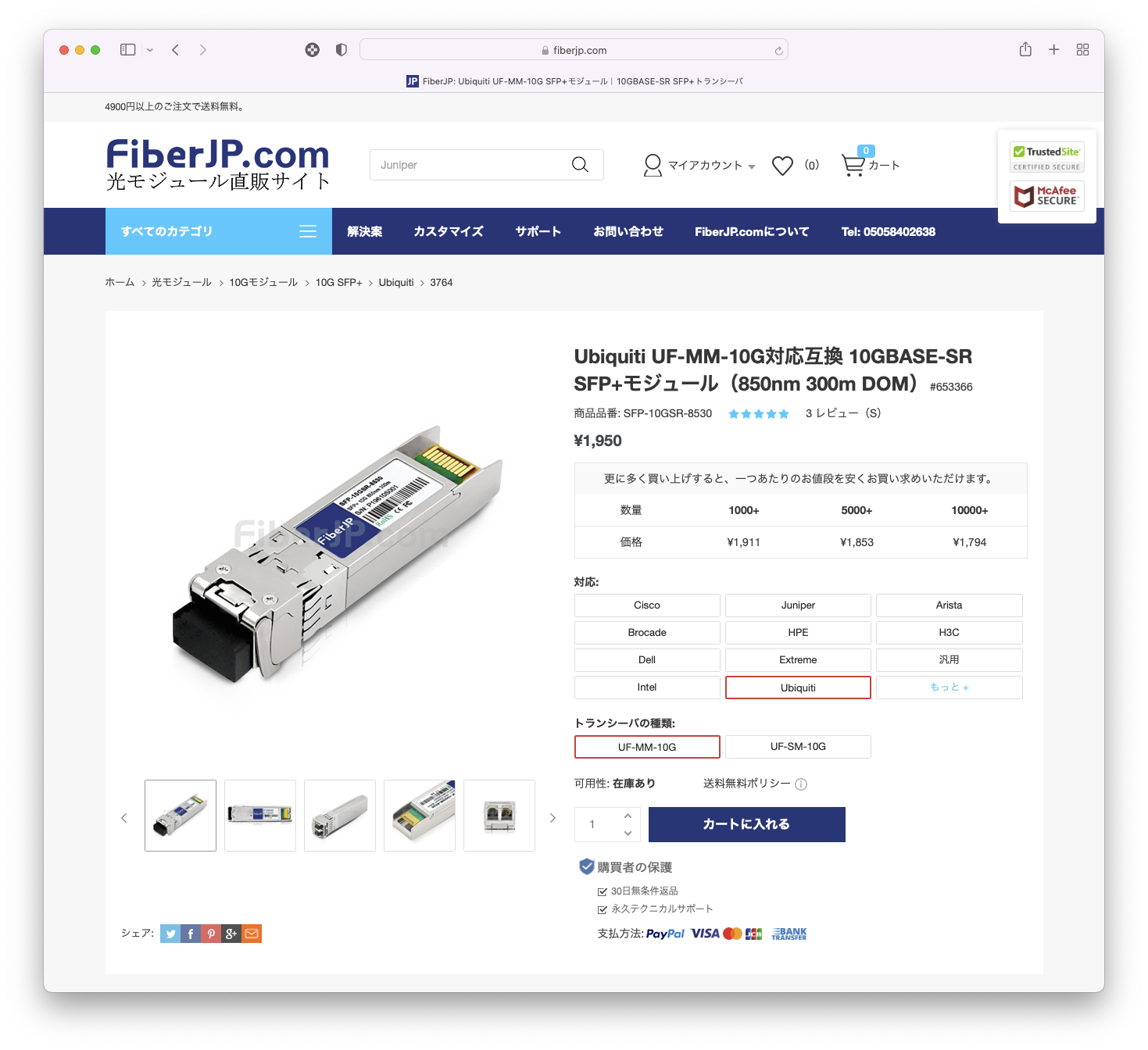
Task: Share product via email icon
Action: [252, 934]
